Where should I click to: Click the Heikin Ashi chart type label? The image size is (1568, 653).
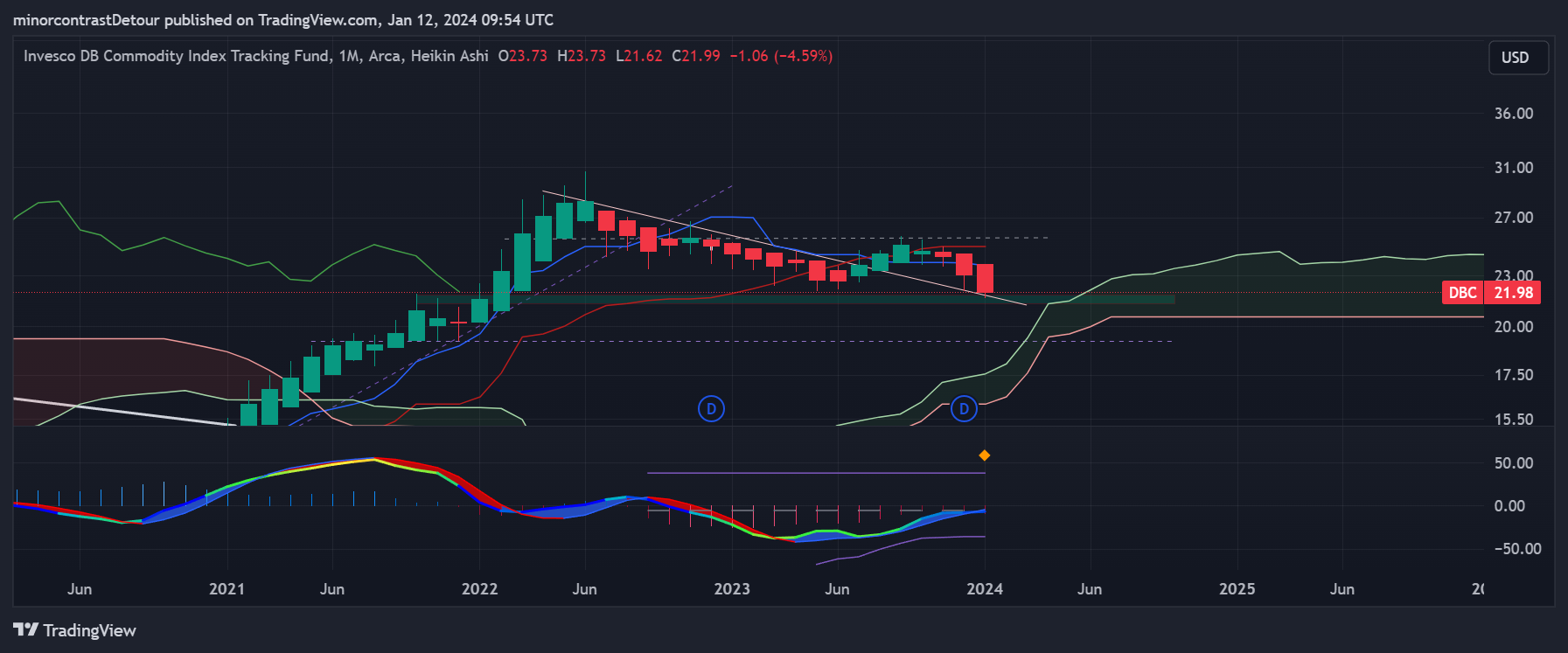pos(449,56)
